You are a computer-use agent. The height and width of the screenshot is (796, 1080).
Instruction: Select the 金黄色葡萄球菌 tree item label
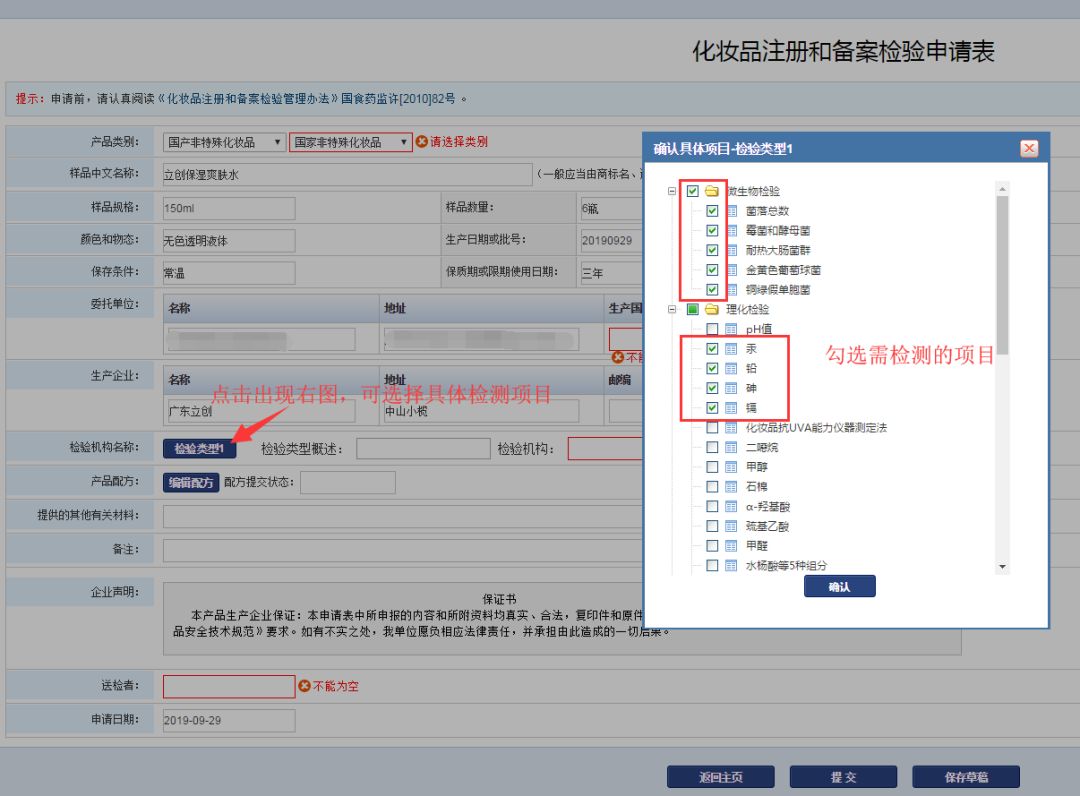(783, 270)
